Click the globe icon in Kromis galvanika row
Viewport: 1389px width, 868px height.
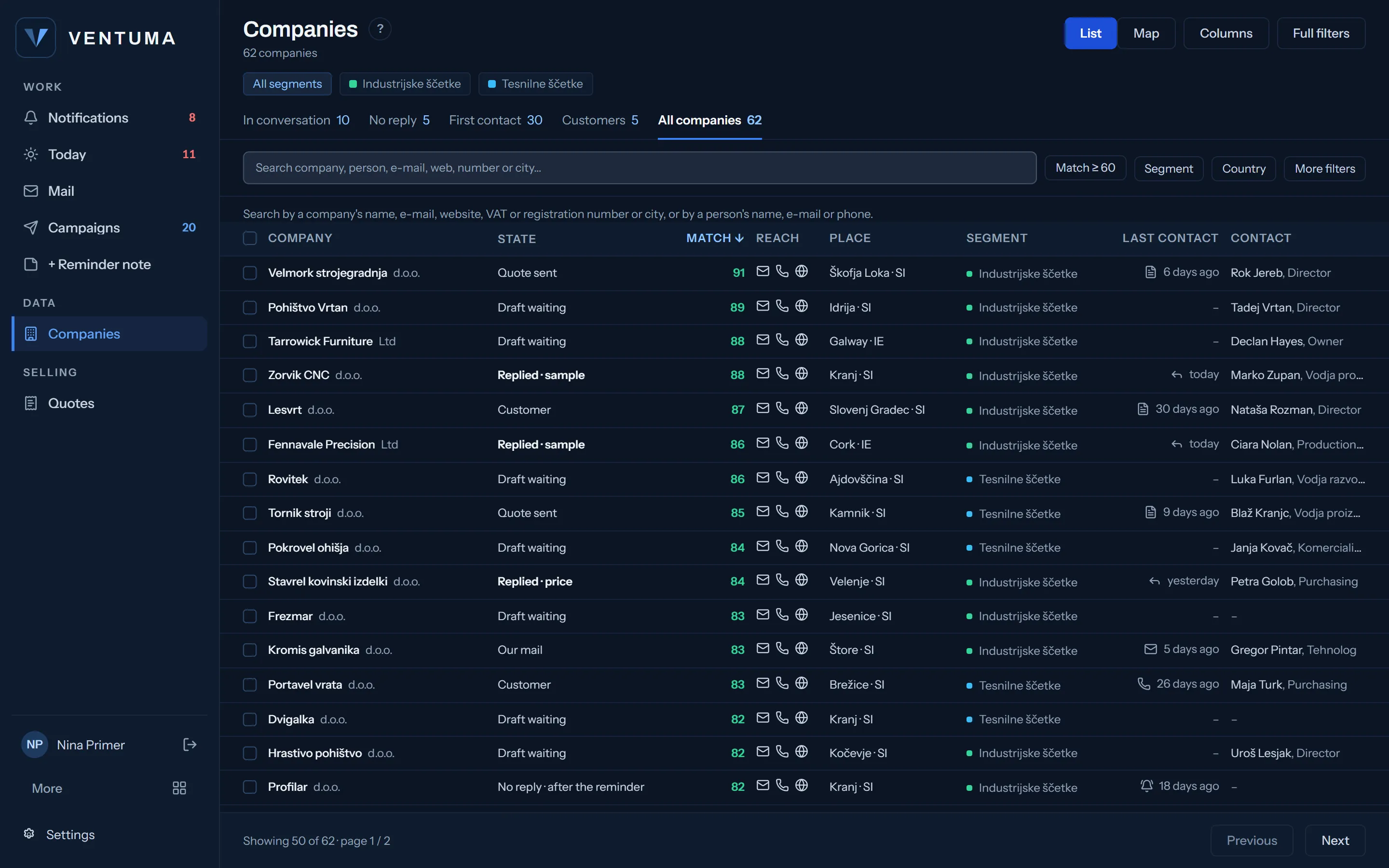coord(801,649)
